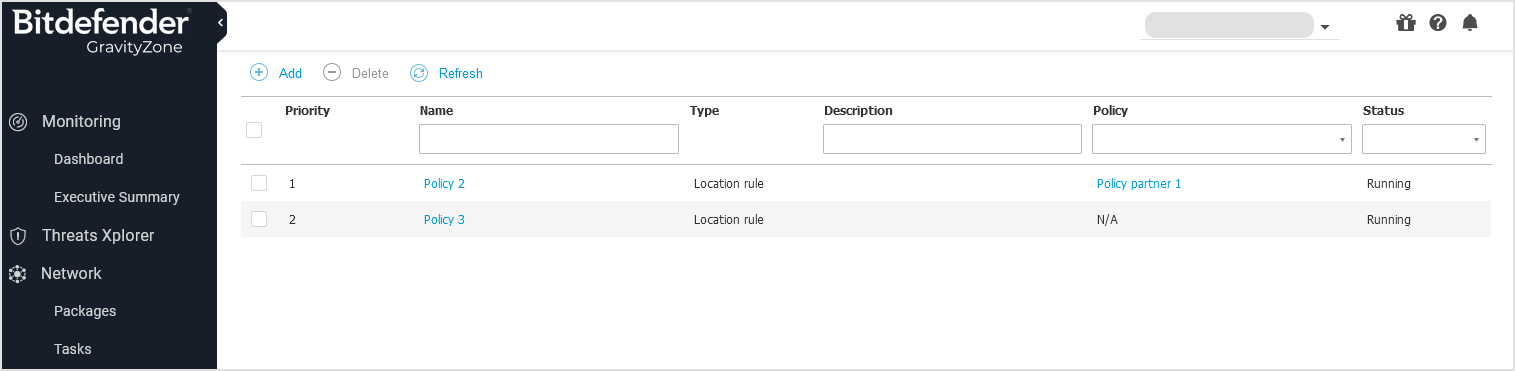Collapse the sidebar with the arrow handle

point(221,22)
